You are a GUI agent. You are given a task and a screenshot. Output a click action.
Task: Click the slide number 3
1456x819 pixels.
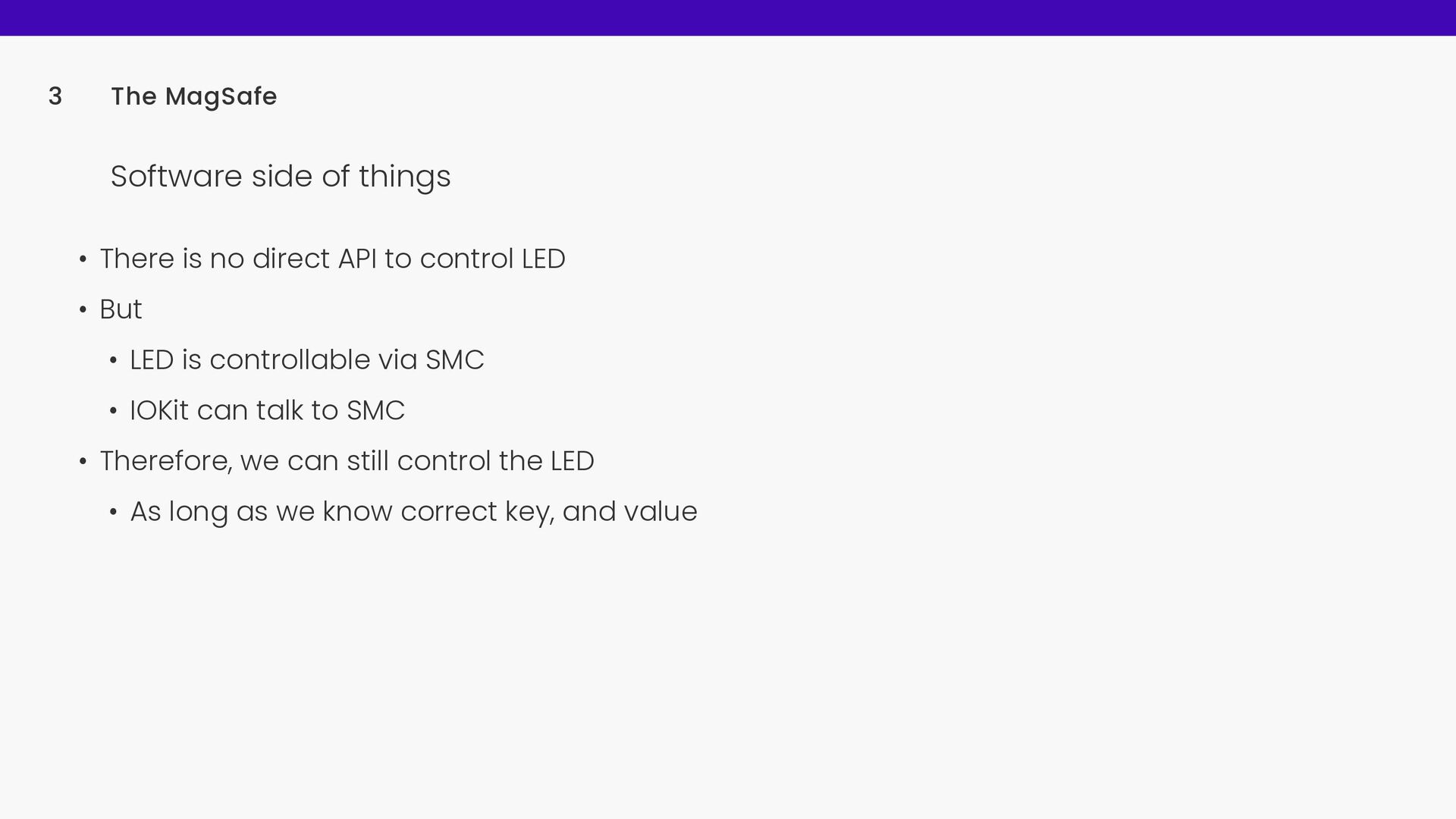coord(55,96)
